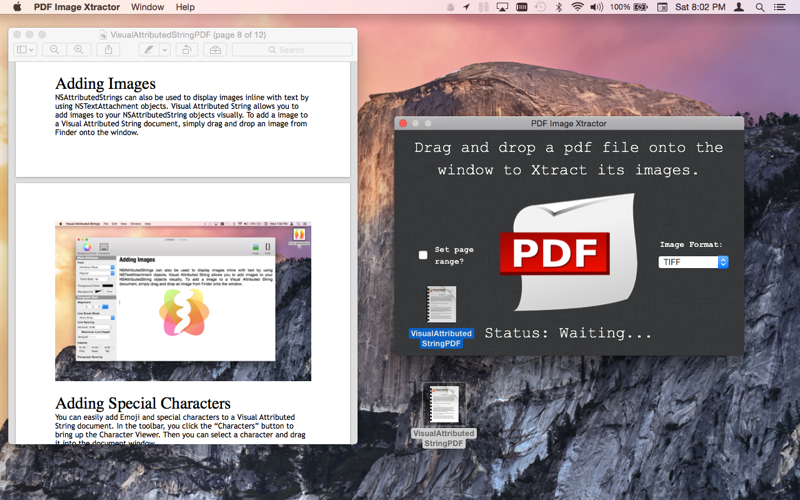
Task: Zoom in on Preview document
Action: [79, 49]
